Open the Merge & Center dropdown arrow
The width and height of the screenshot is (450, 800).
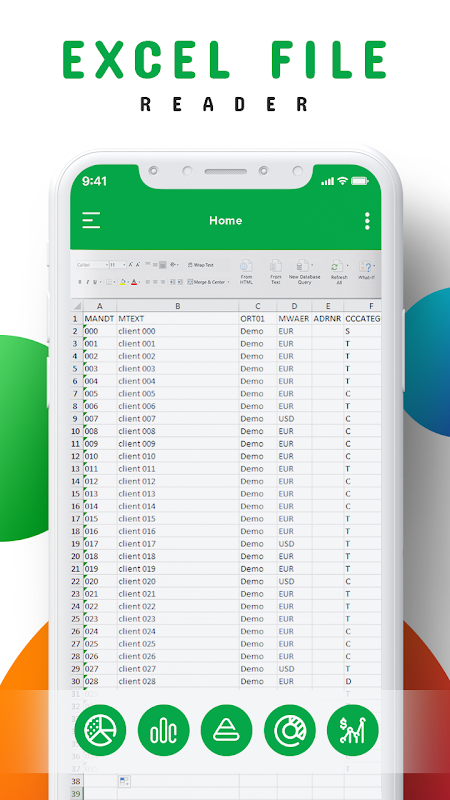pos(229,282)
